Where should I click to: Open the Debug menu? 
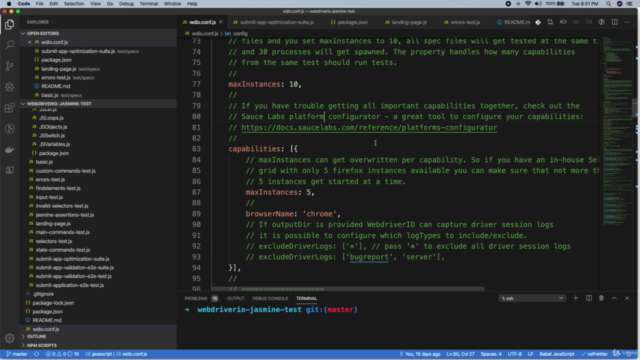point(126,4)
